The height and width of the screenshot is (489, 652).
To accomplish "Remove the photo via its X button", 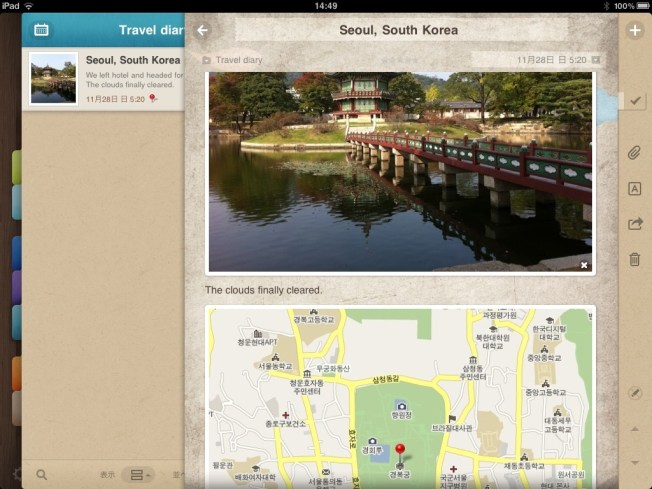I will [584, 265].
